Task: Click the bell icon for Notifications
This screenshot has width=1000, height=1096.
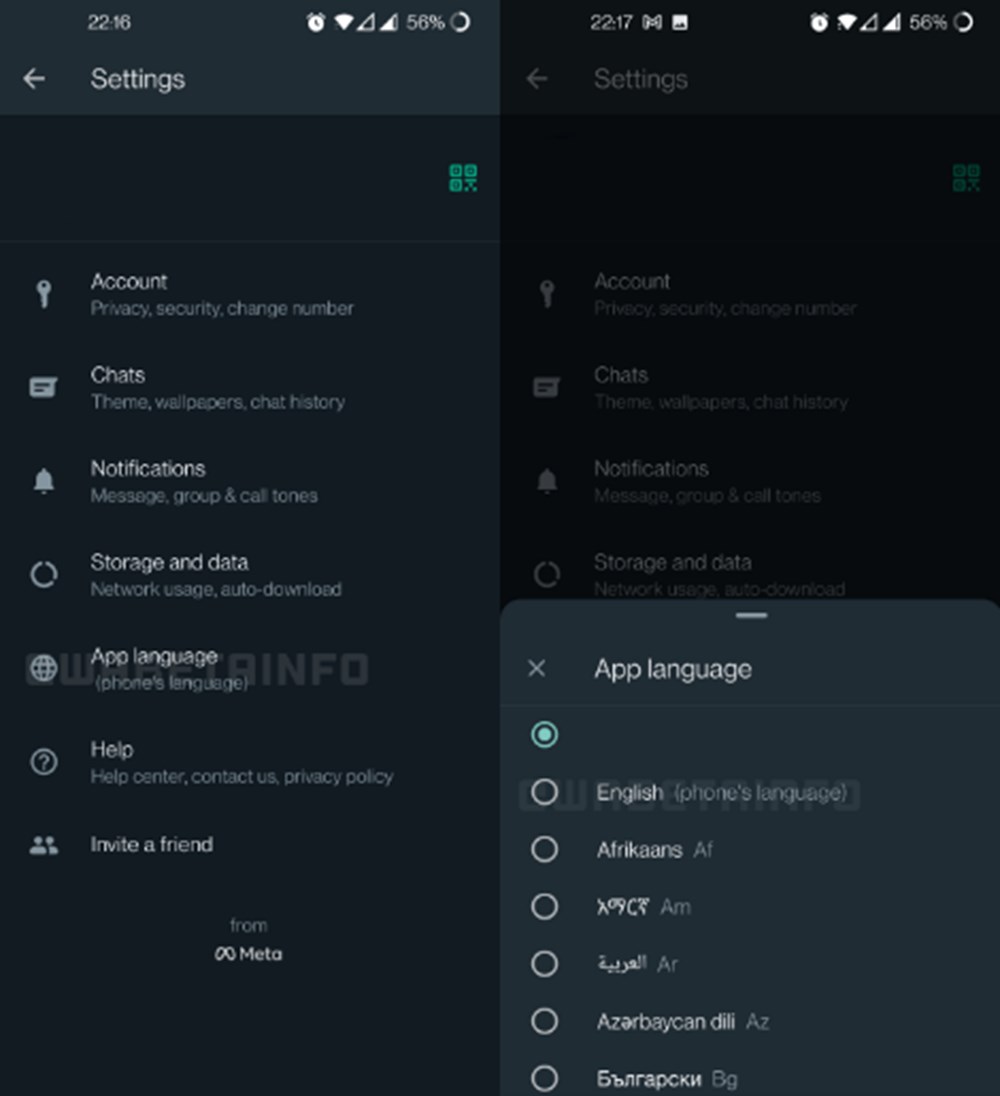Action: pyautogui.click(x=43, y=480)
